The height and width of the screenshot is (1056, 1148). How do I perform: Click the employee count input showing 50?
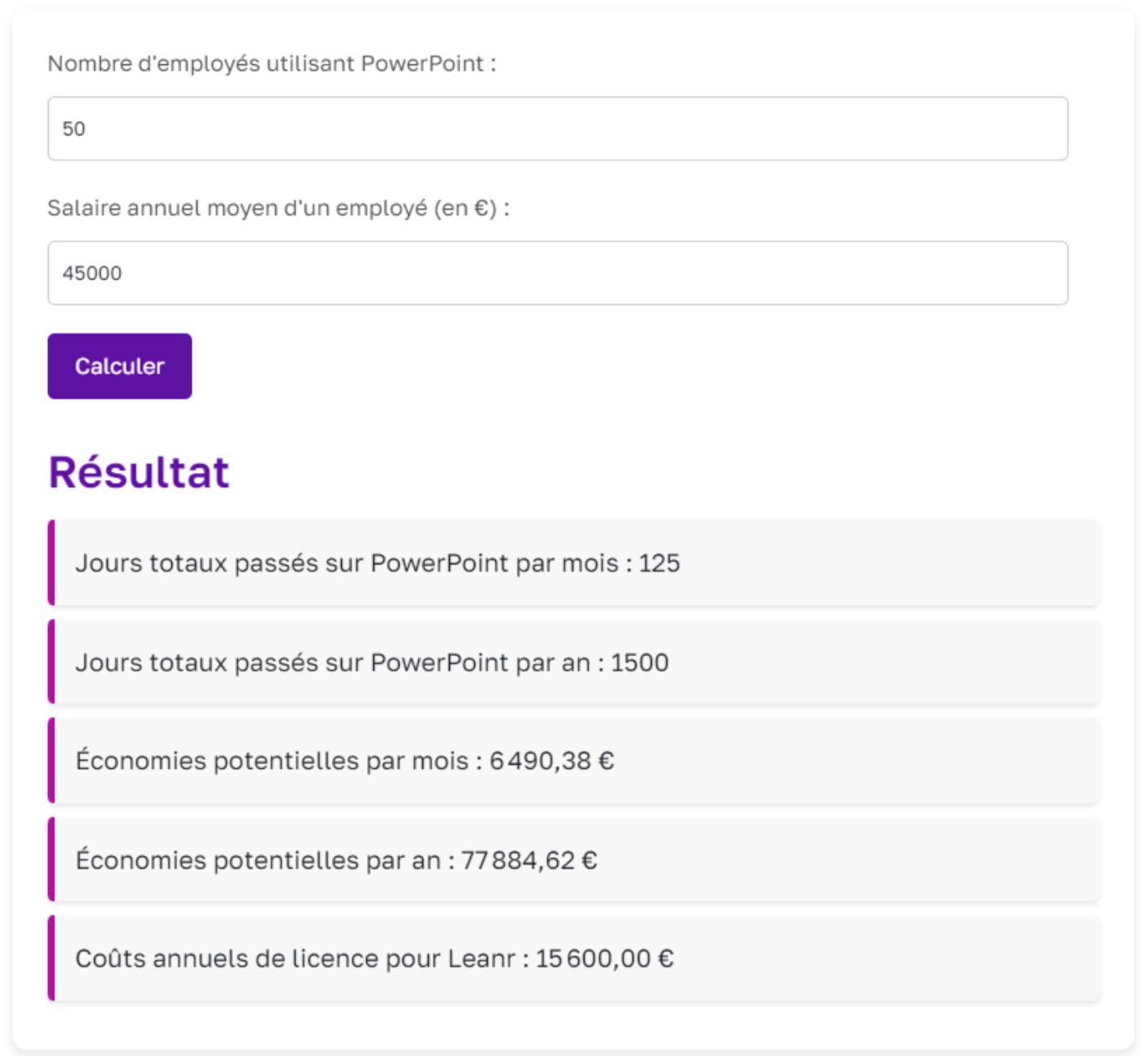559,129
